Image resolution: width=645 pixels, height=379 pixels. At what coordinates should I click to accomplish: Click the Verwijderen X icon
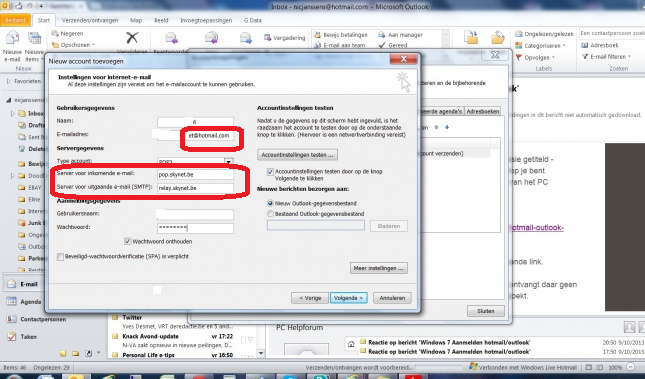tap(132, 38)
